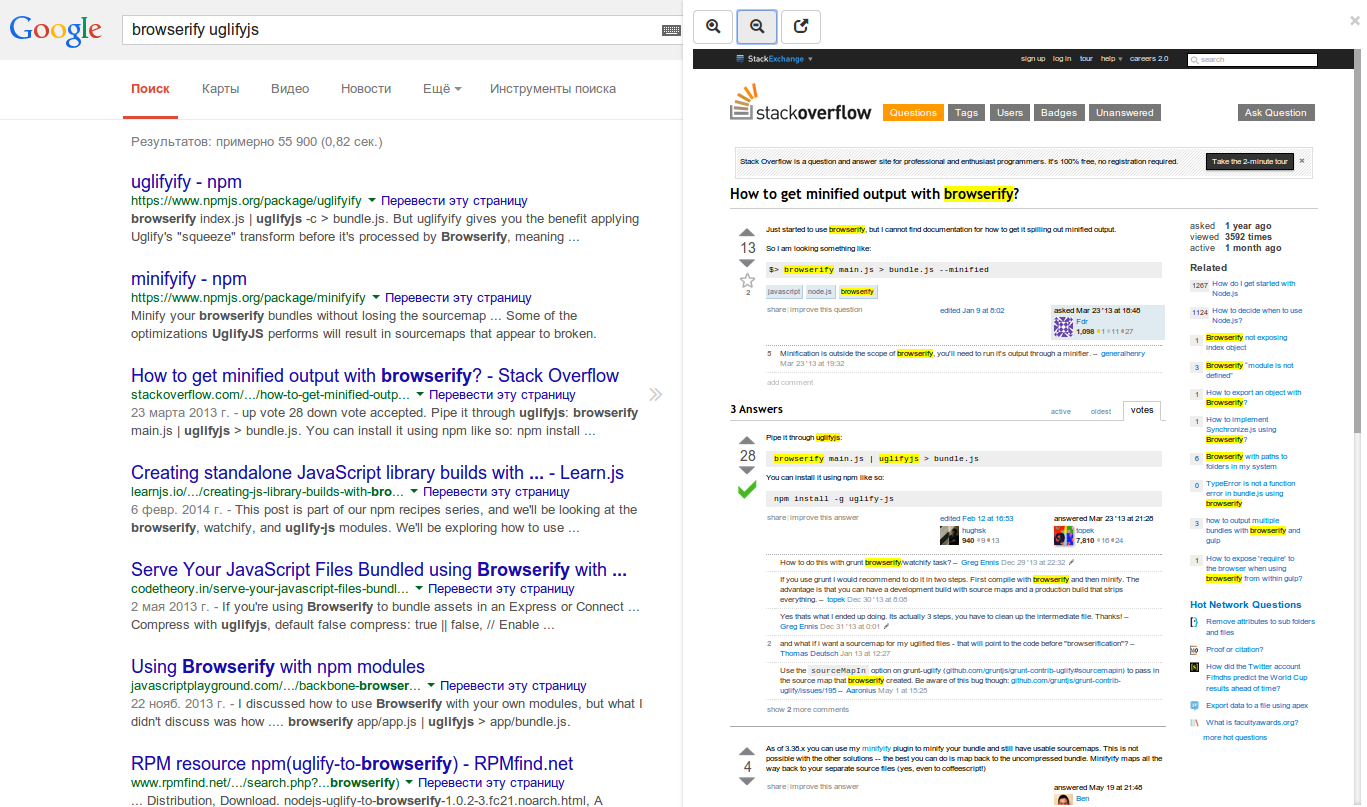This screenshot has height=807, width=1367.
Task: Click the javascript tag under the question
Action: 784,292
